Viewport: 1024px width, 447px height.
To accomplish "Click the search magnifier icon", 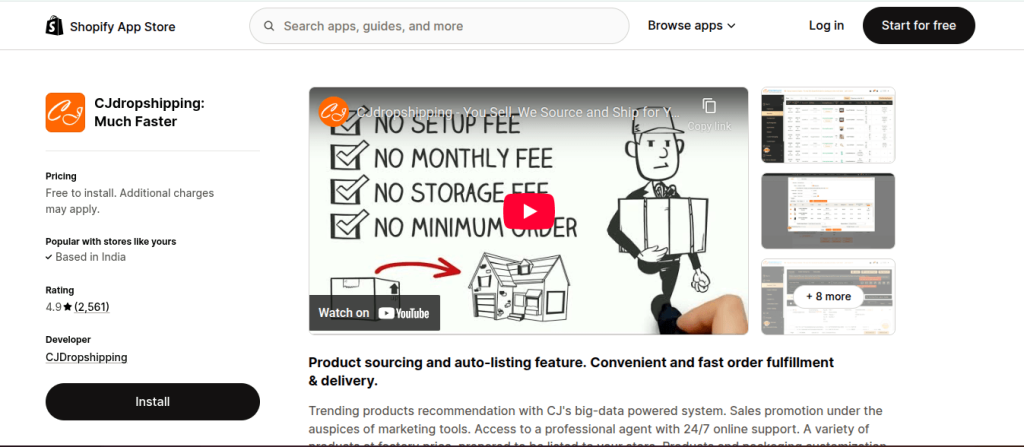I will point(268,26).
